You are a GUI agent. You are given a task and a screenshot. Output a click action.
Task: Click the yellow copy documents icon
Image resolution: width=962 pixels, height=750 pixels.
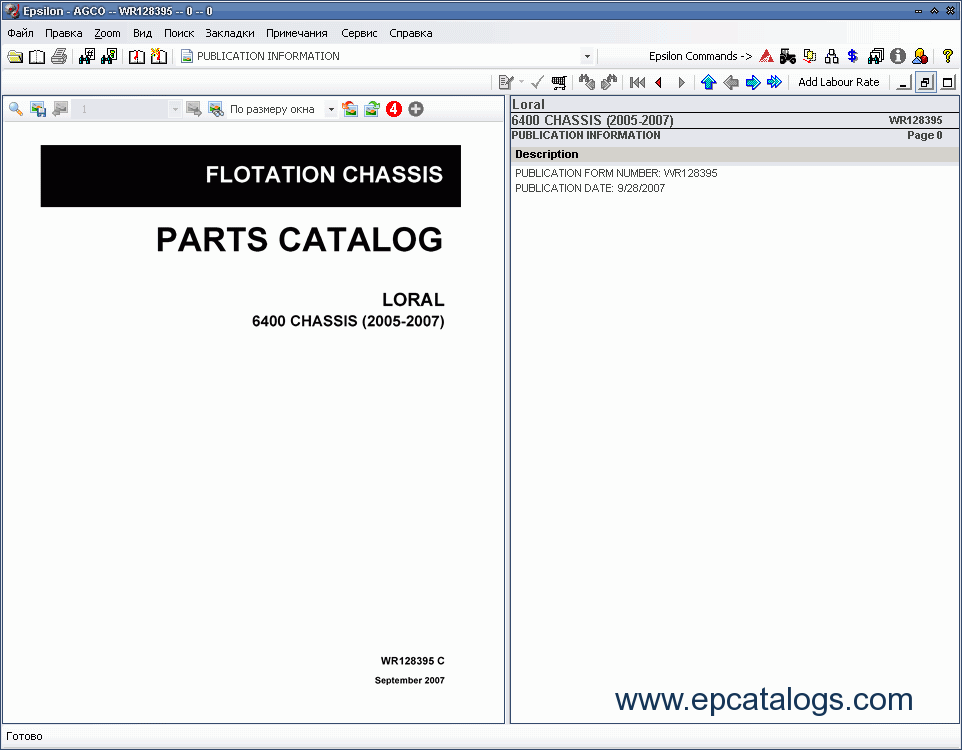click(810, 56)
